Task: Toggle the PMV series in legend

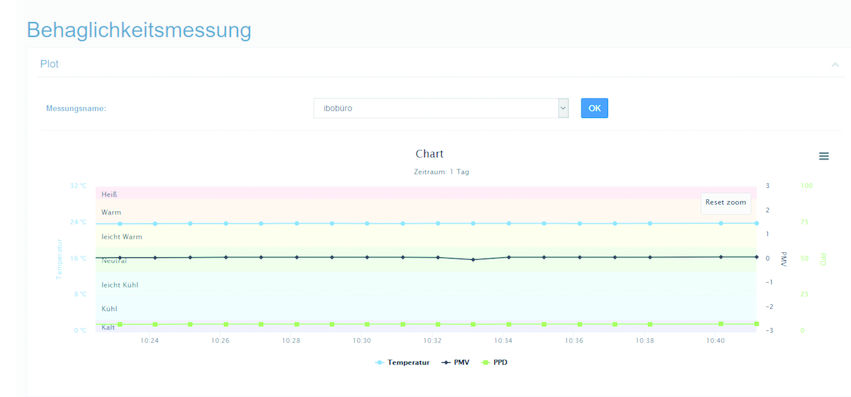Action: [454, 362]
